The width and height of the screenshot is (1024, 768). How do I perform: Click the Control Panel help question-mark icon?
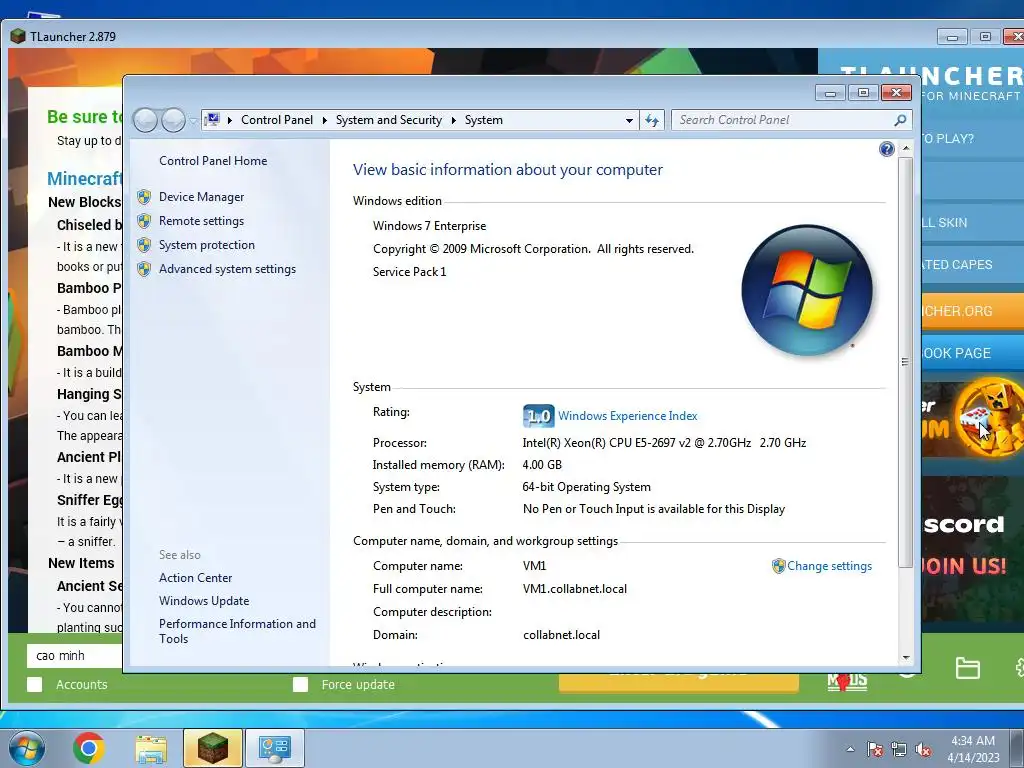click(x=886, y=150)
